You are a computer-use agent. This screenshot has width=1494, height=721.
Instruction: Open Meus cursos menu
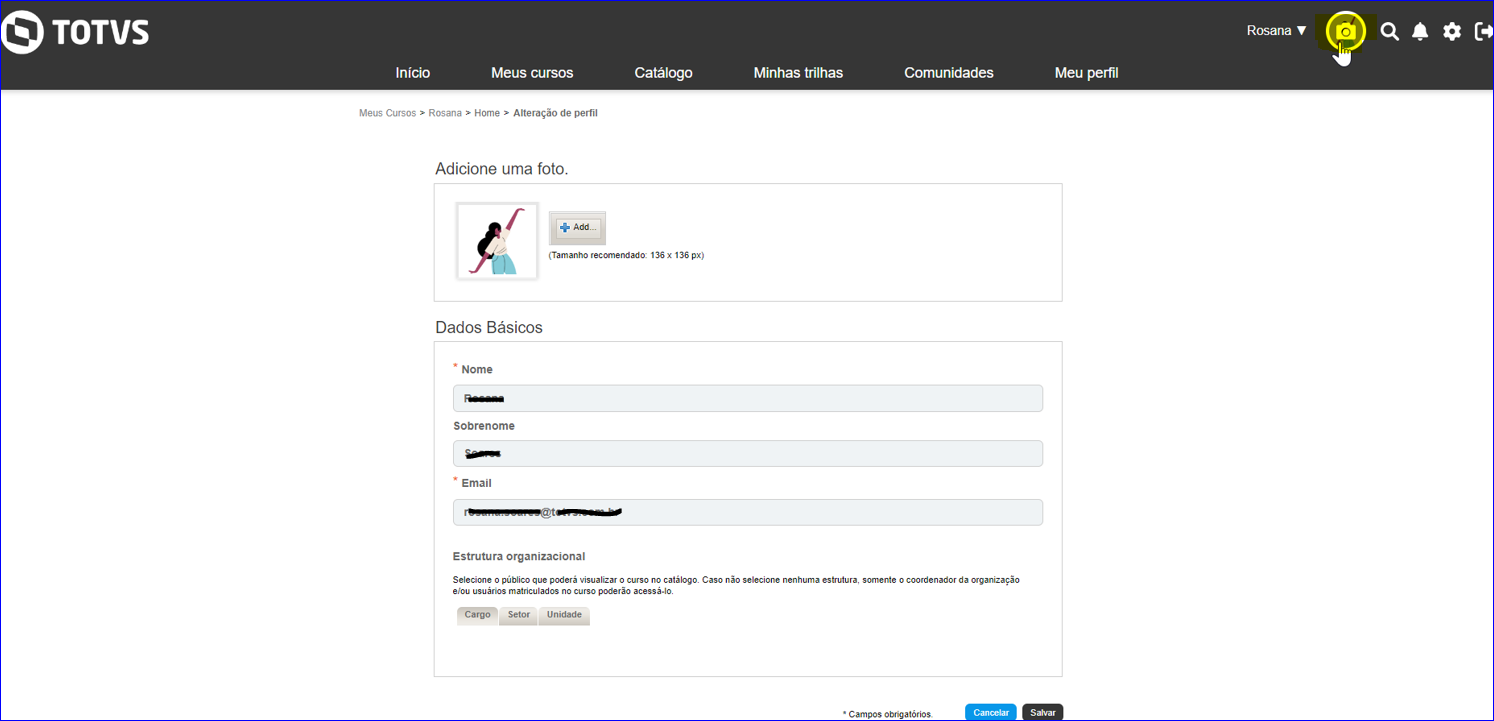532,73
